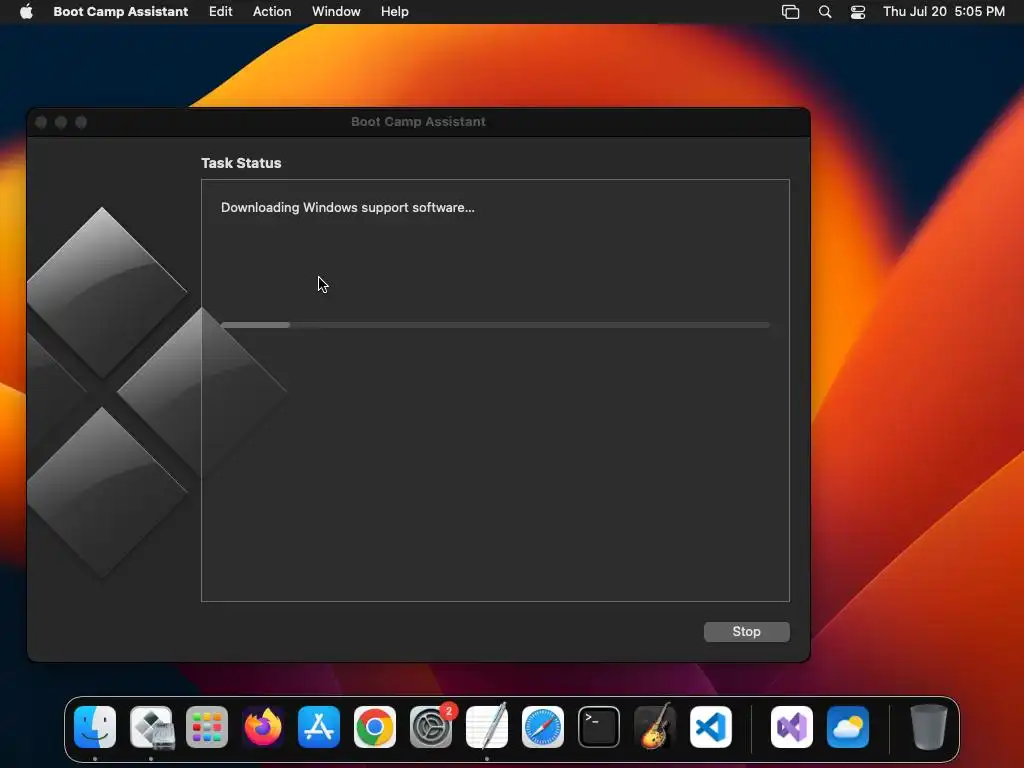Open the App Store from the dock

(319, 727)
